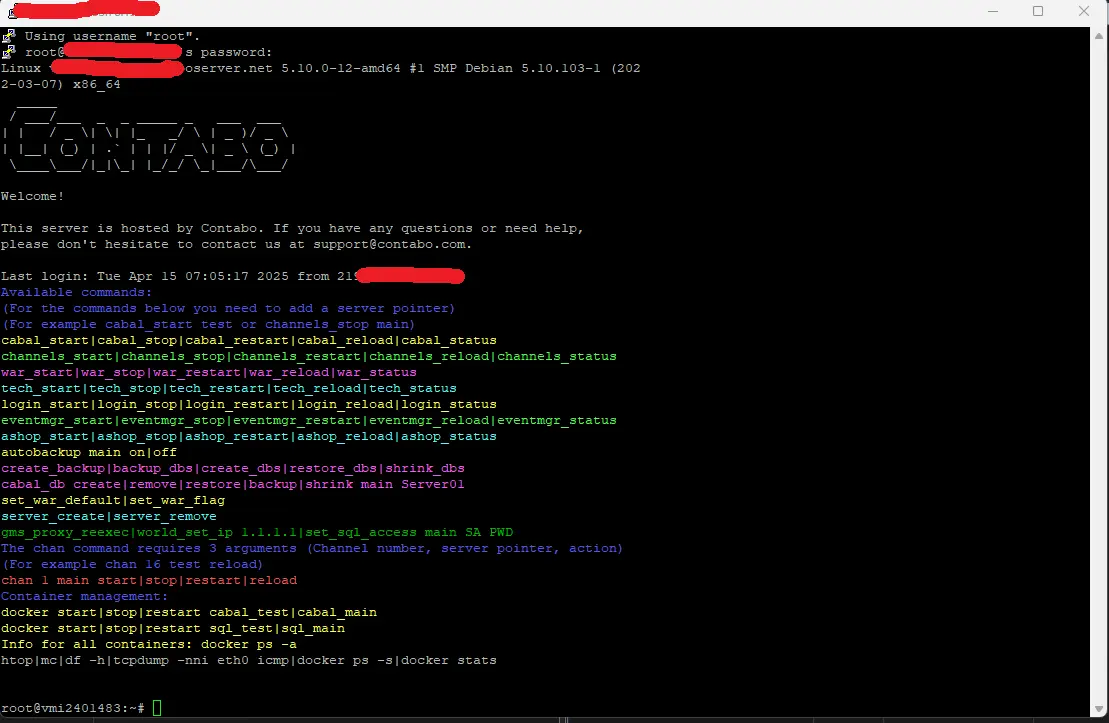The image size is (1109, 723).
Task: Click the 'htop' command text
Action: point(17,661)
